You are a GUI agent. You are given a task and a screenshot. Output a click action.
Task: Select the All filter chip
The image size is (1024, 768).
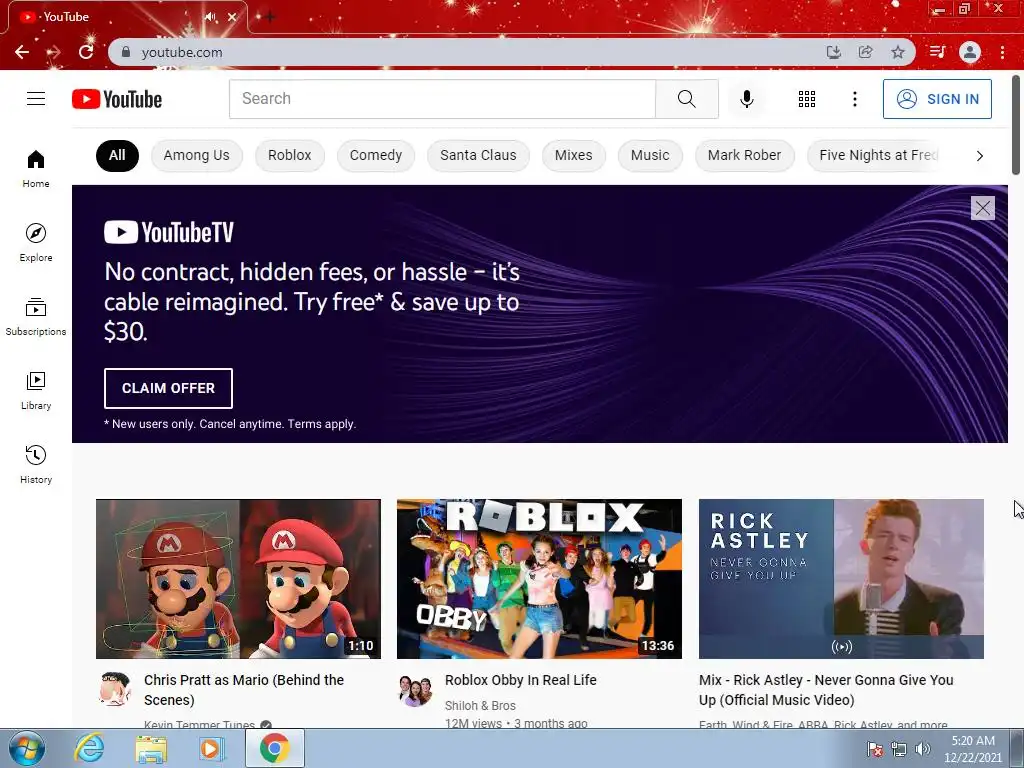[x=117, y=155]
